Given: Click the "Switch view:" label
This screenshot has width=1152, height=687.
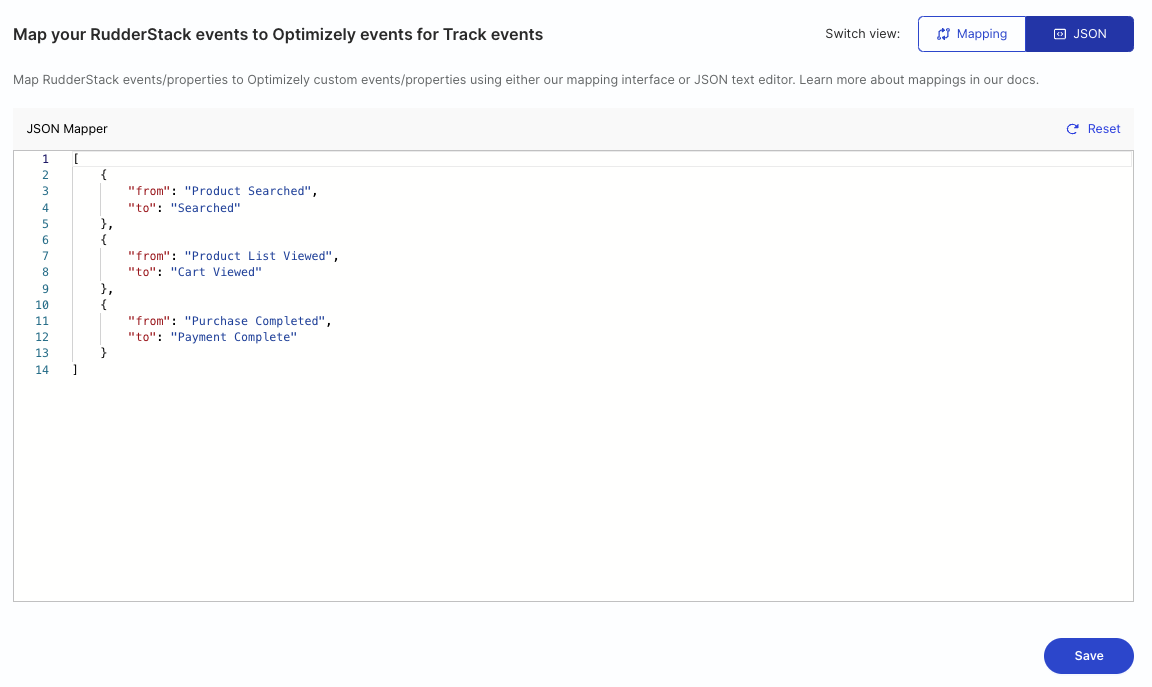Looking at the screenshot, I should point(862,34).
